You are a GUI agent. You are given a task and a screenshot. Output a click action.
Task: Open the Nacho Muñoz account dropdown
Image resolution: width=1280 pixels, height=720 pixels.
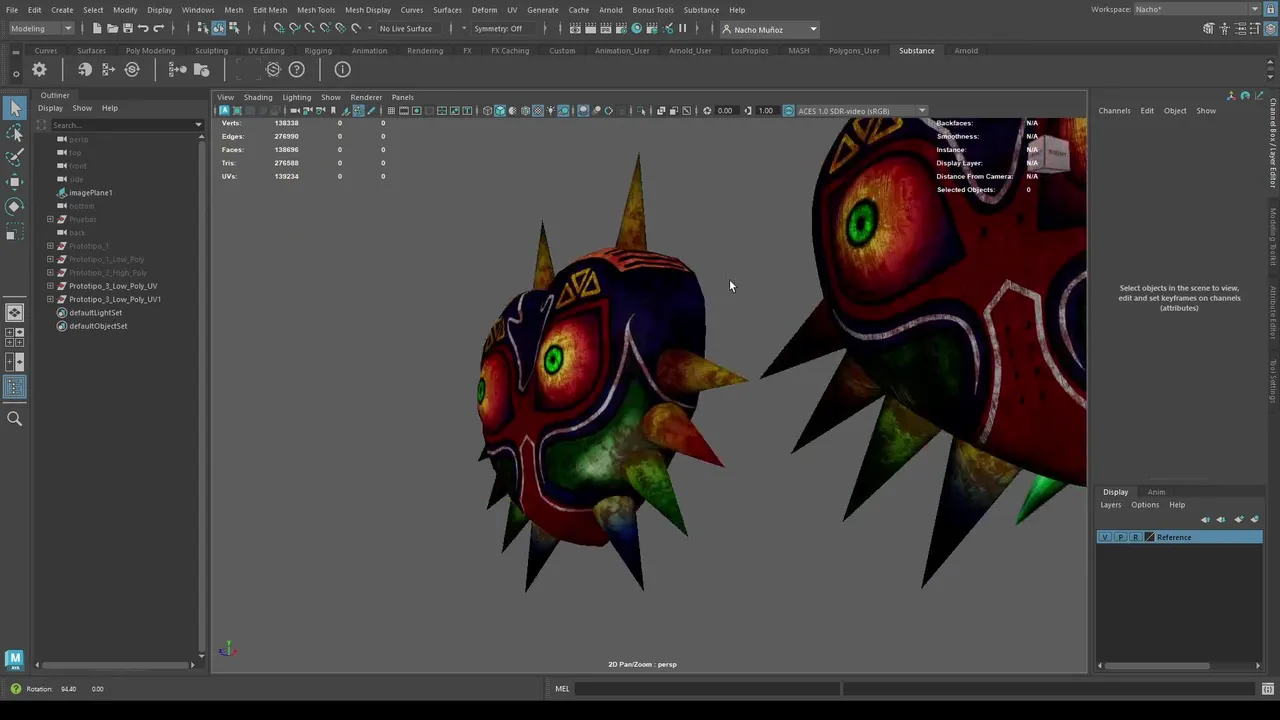point(770,29)
